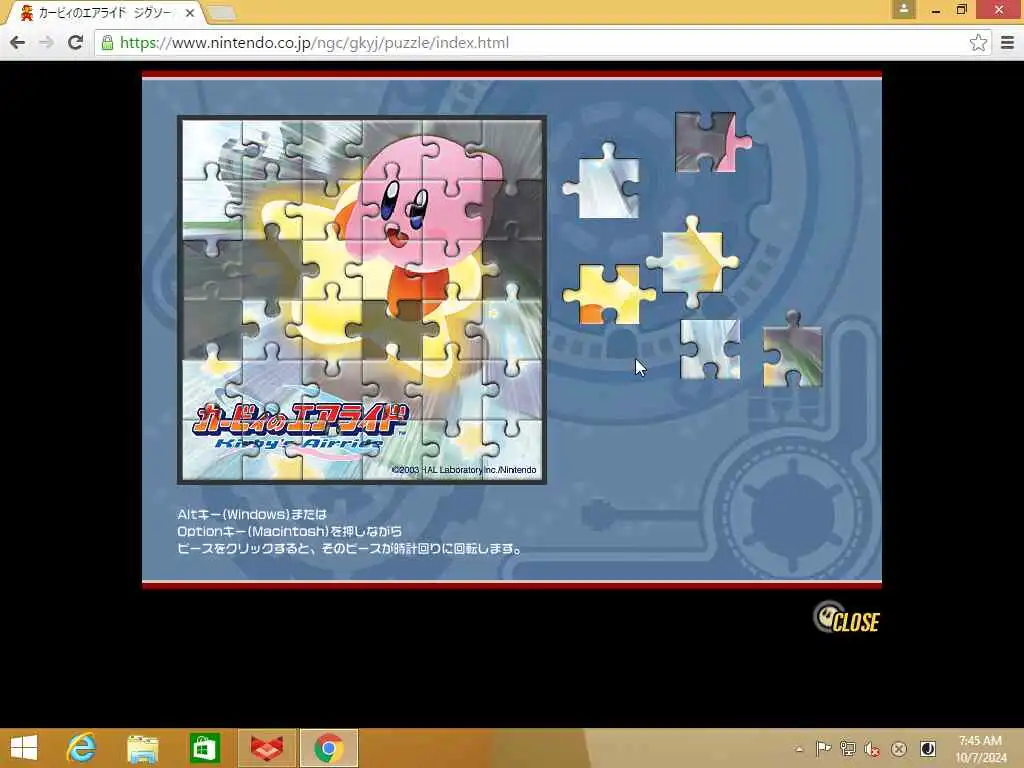Click the browser forward arrow
Viewport: 1024px width, 768px height.
tap(46, 42)
